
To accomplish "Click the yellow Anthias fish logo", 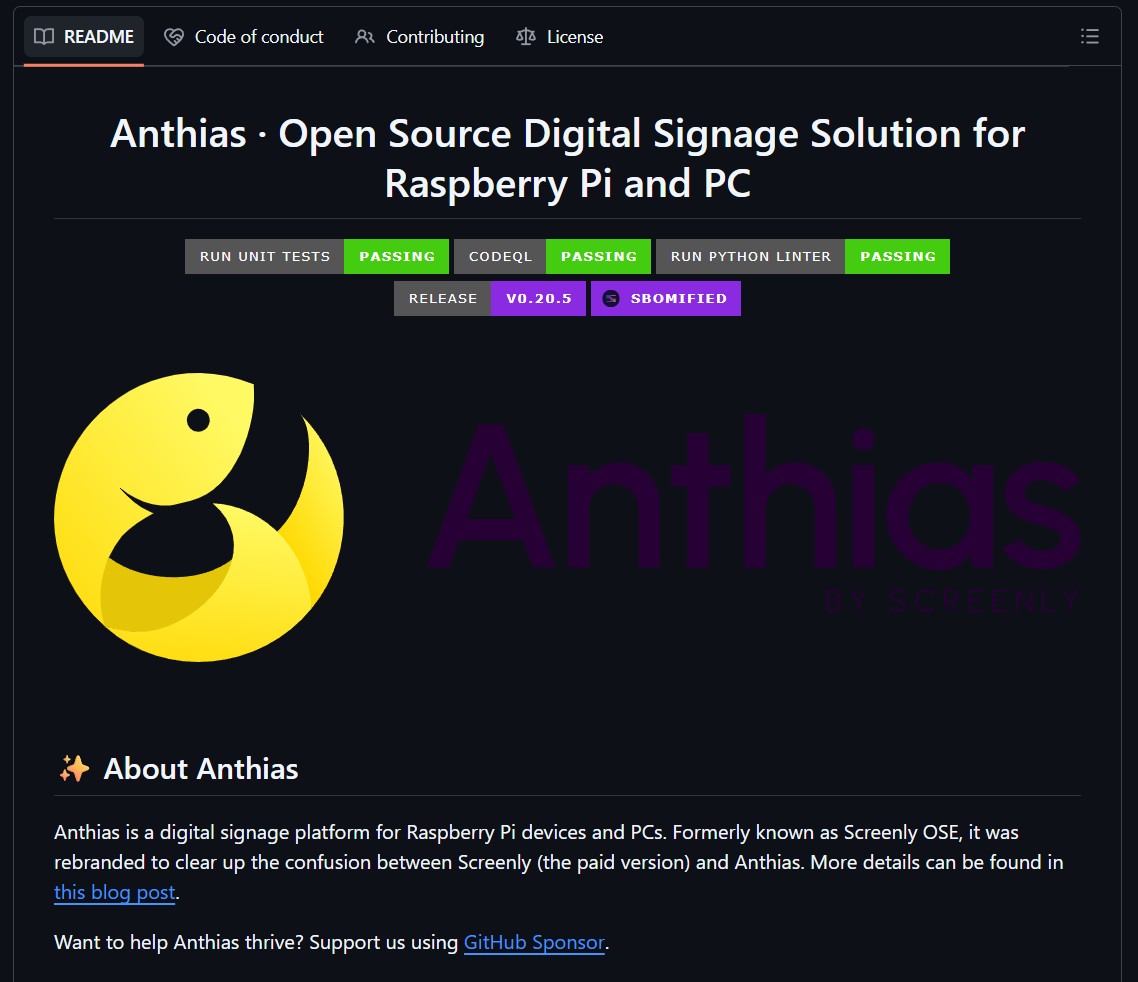I will pos(199,517).
